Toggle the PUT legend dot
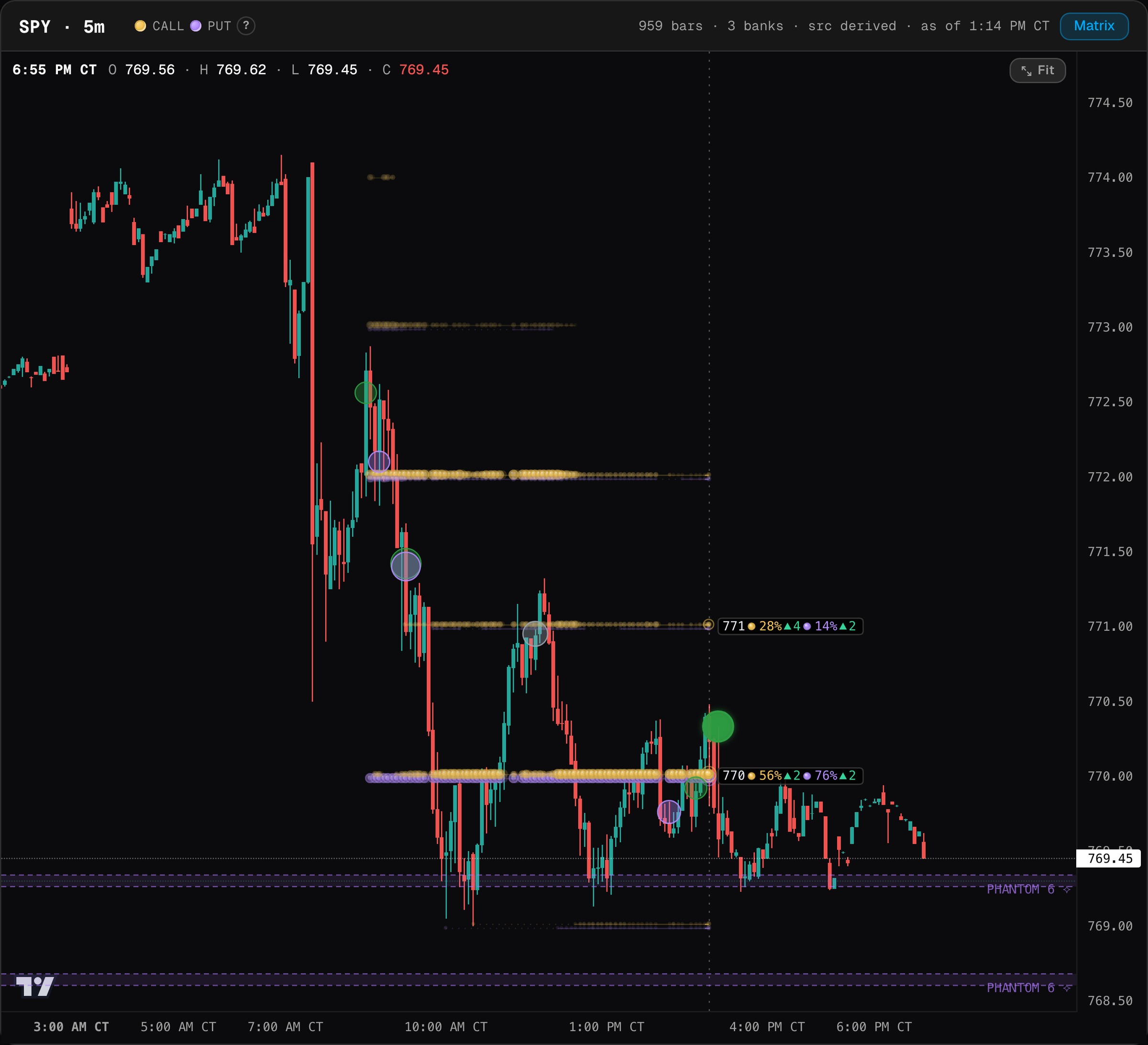The image size is (1148, 1045). tap(195, 26)
